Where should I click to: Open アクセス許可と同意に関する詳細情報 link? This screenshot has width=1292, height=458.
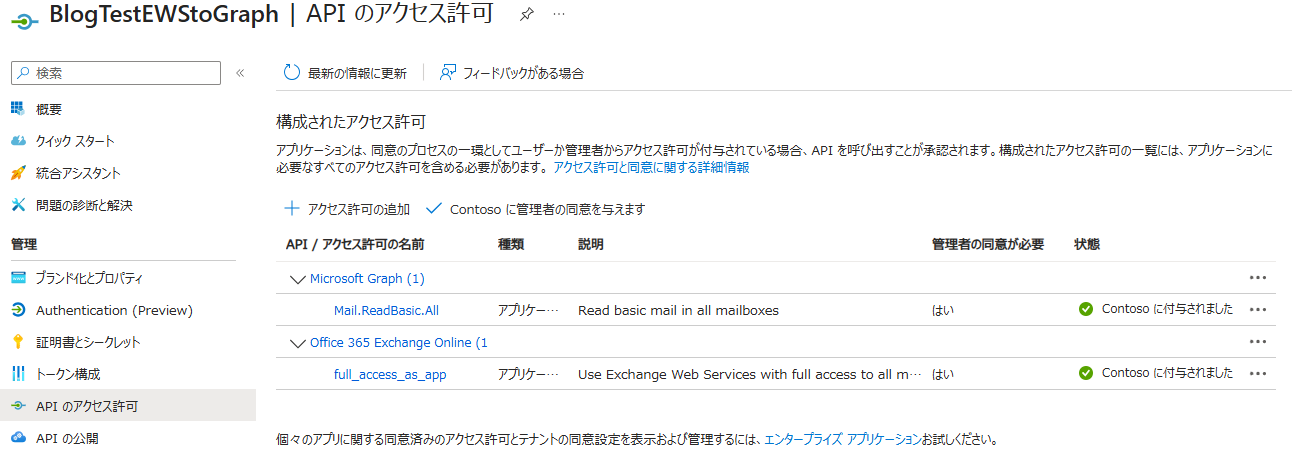pos(651,168)
